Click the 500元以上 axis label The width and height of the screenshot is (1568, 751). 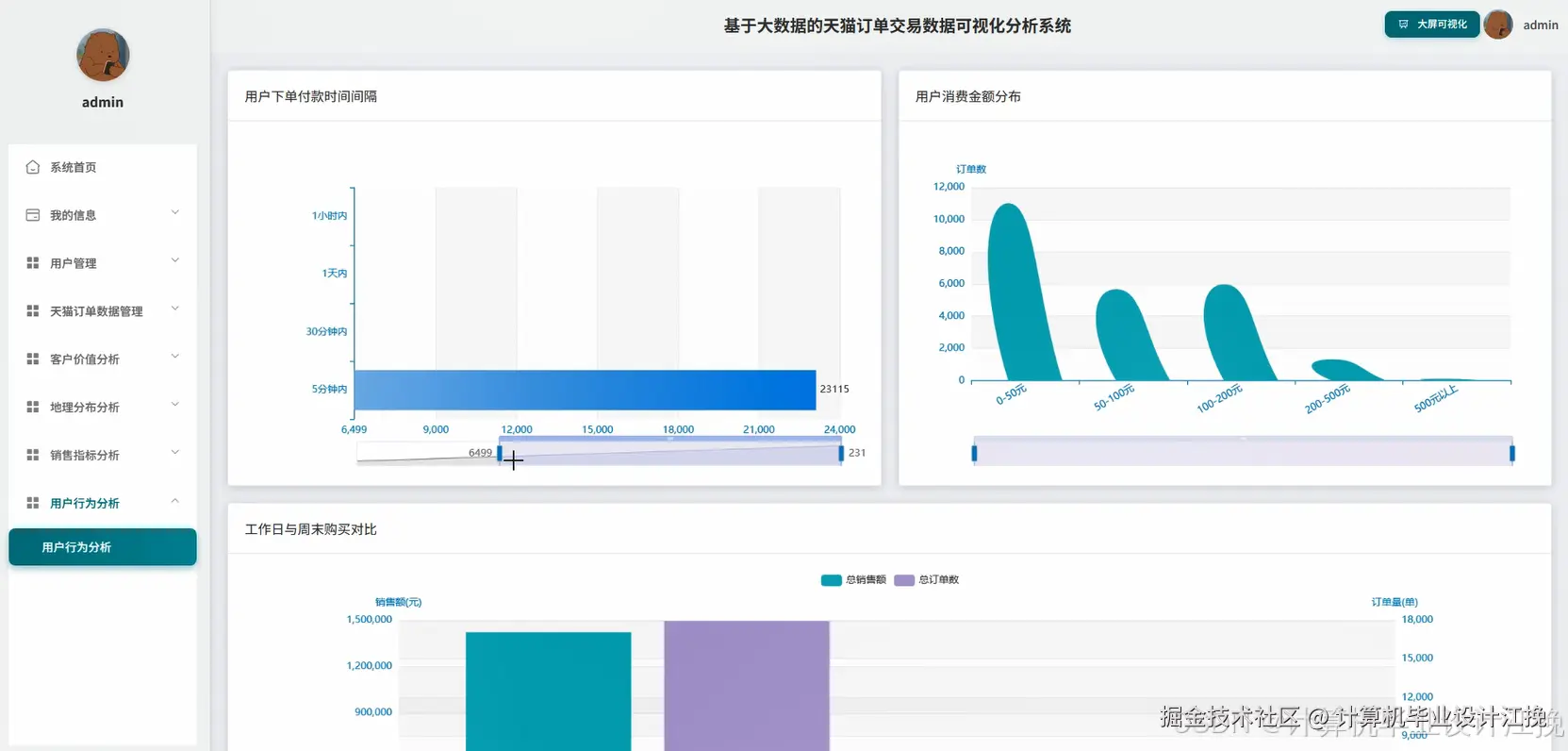1436,398
